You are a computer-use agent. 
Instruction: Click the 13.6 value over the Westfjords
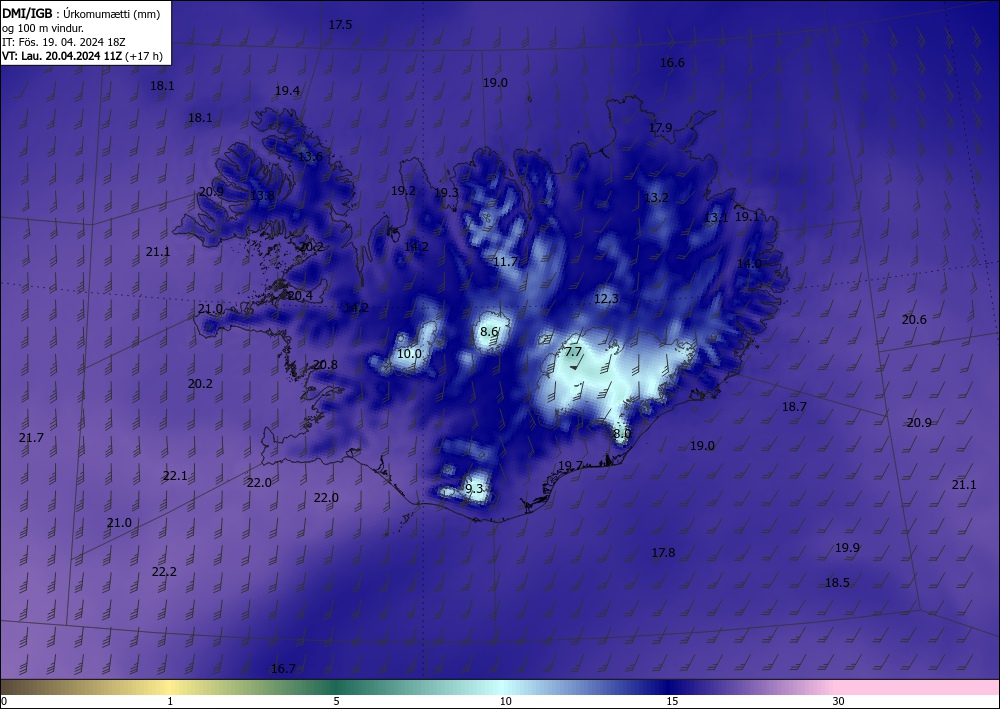point(310,156)
